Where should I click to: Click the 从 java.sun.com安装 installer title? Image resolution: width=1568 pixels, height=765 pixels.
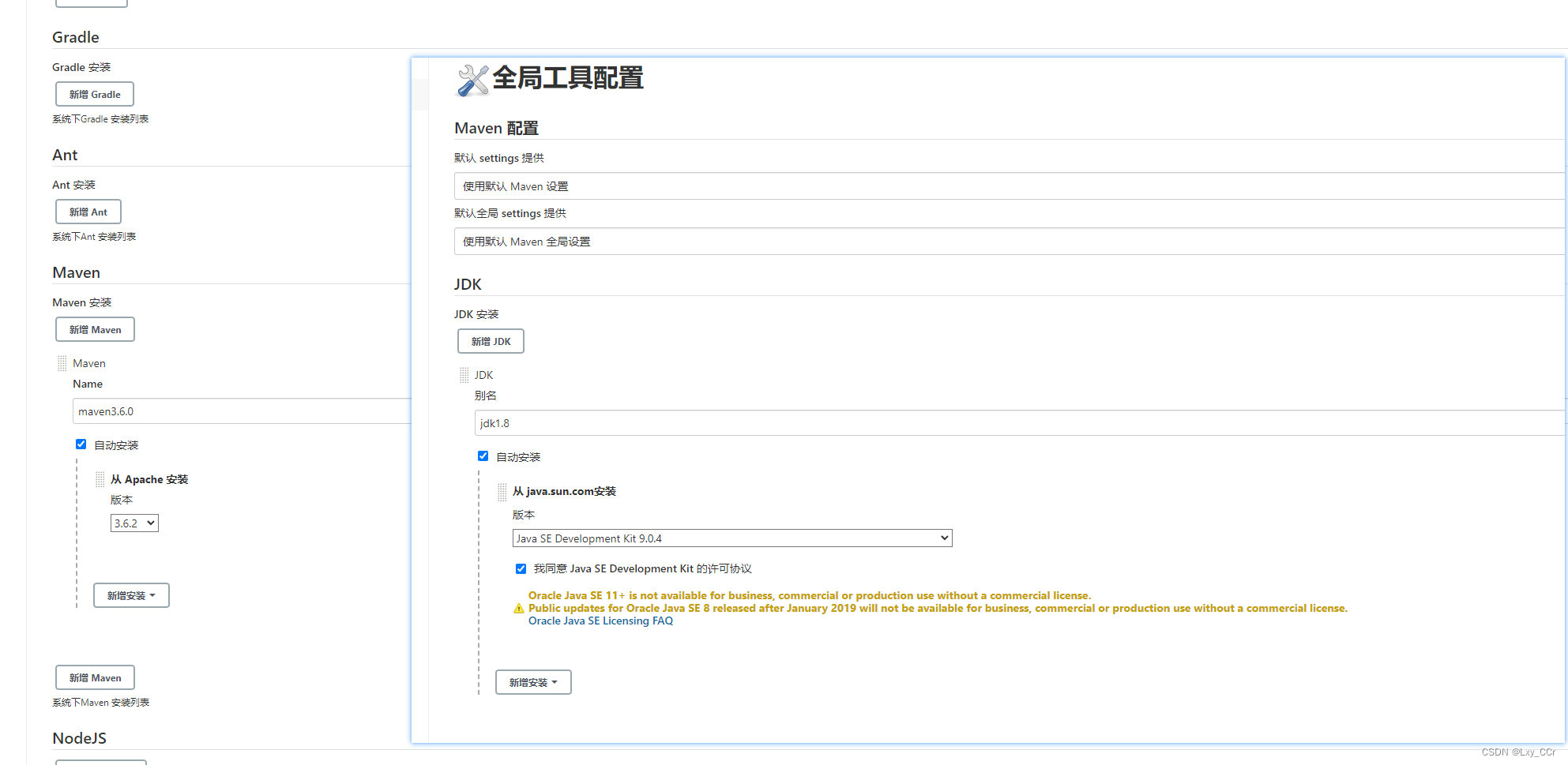[564, 491]
